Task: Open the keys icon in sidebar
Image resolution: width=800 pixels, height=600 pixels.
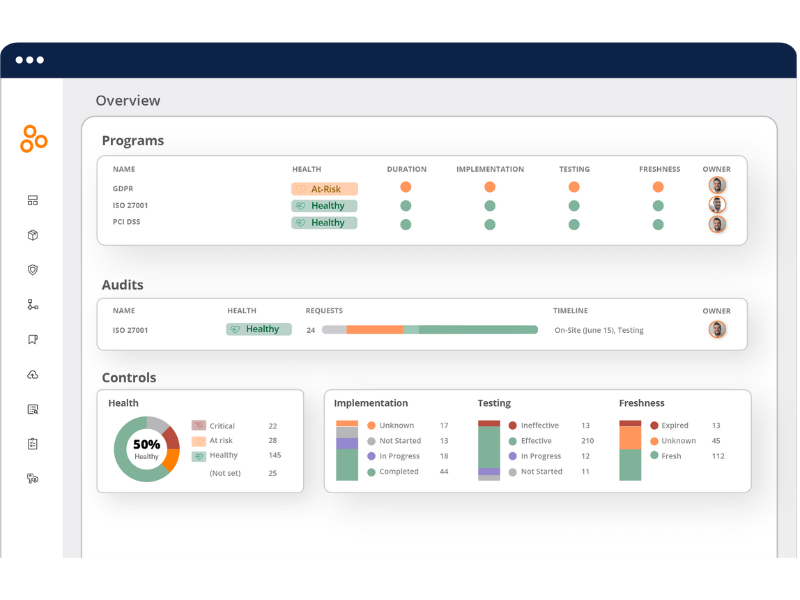Action: pos(33,479)
